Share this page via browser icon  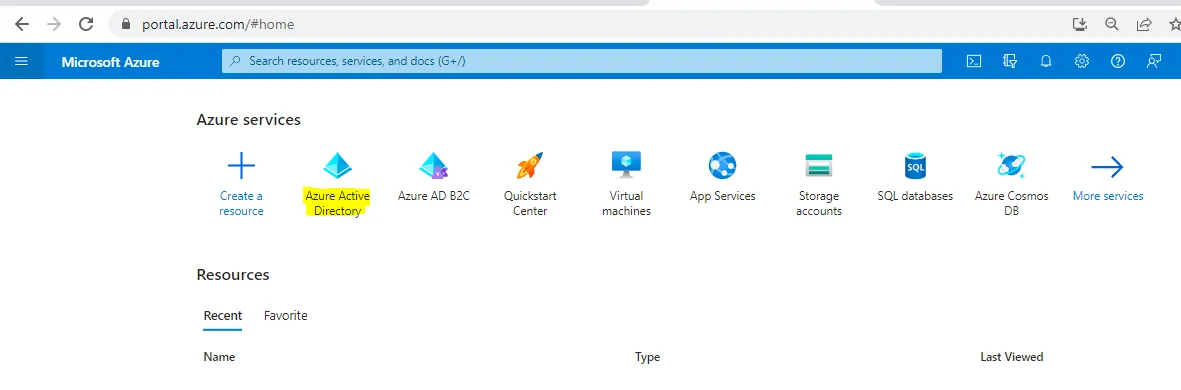[1143, 24]
